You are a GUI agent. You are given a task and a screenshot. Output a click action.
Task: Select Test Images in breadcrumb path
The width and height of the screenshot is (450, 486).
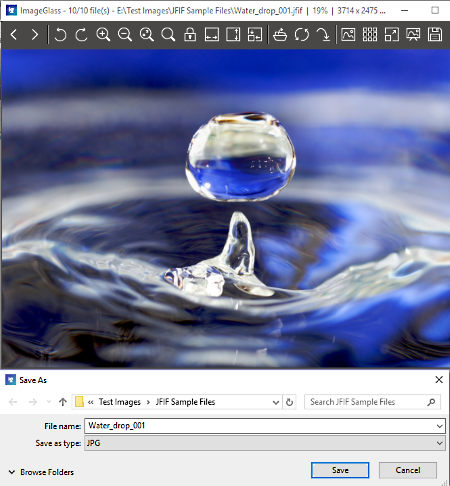(120, 402)
